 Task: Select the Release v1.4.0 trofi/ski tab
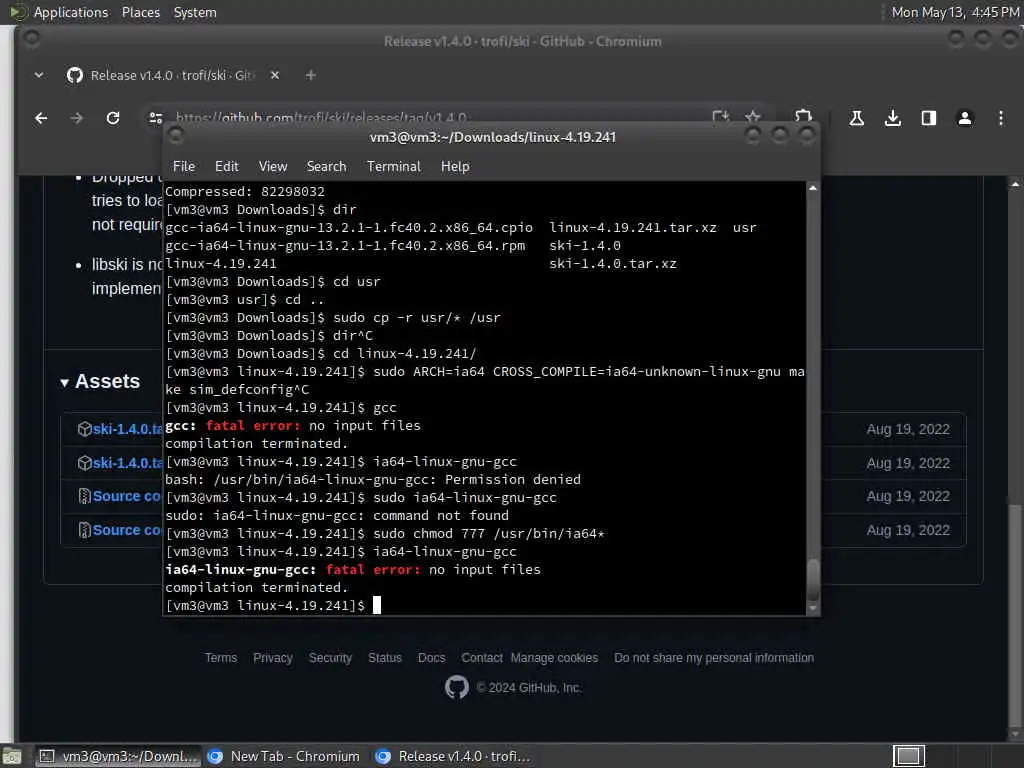coord(171,75)
